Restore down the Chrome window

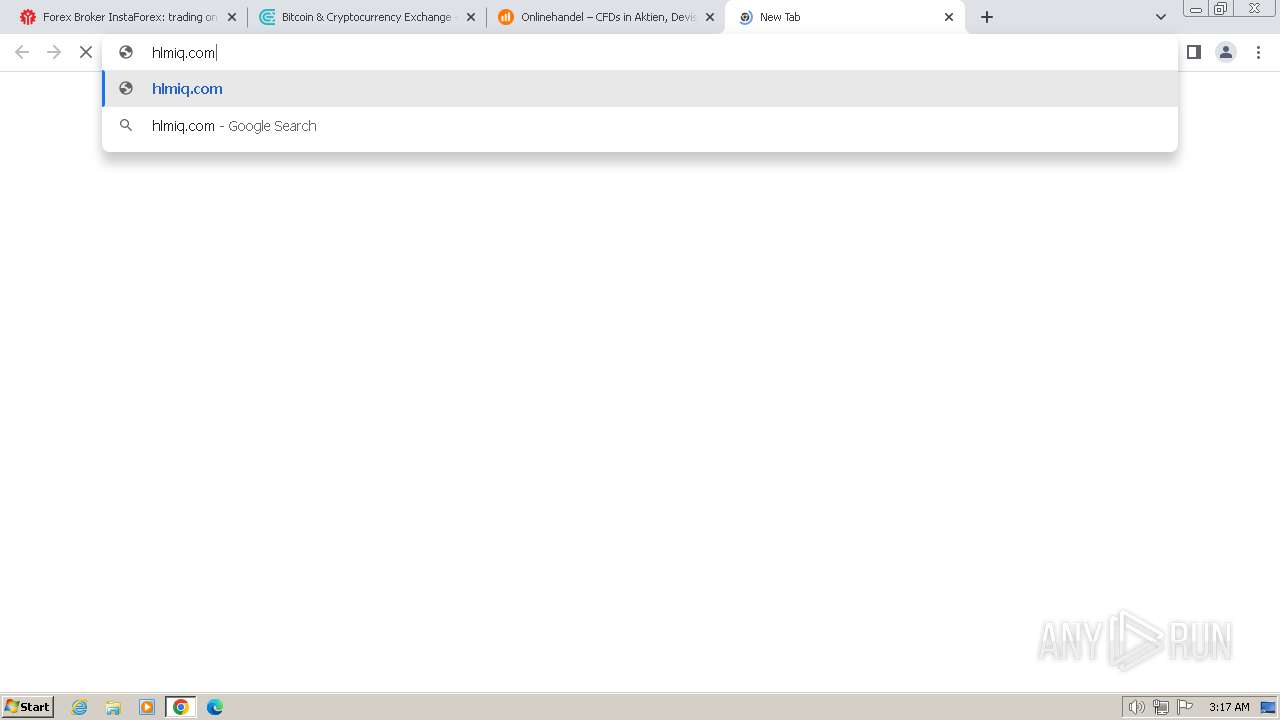pyautogui.click(x=1221, y=8)
